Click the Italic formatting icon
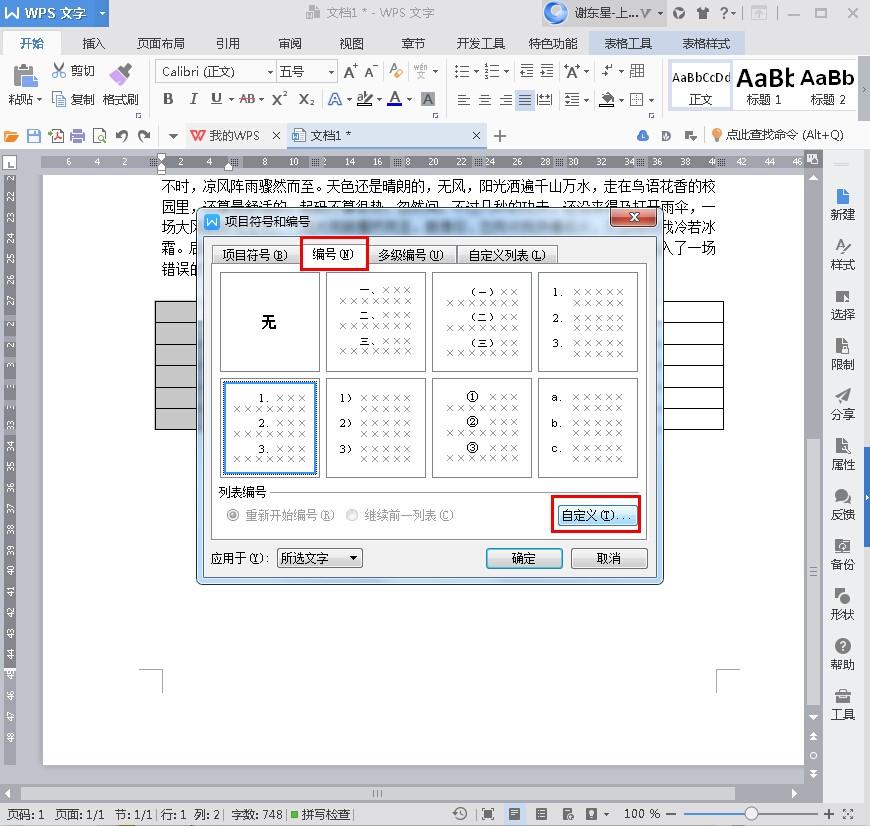 (x=192, y=99)
